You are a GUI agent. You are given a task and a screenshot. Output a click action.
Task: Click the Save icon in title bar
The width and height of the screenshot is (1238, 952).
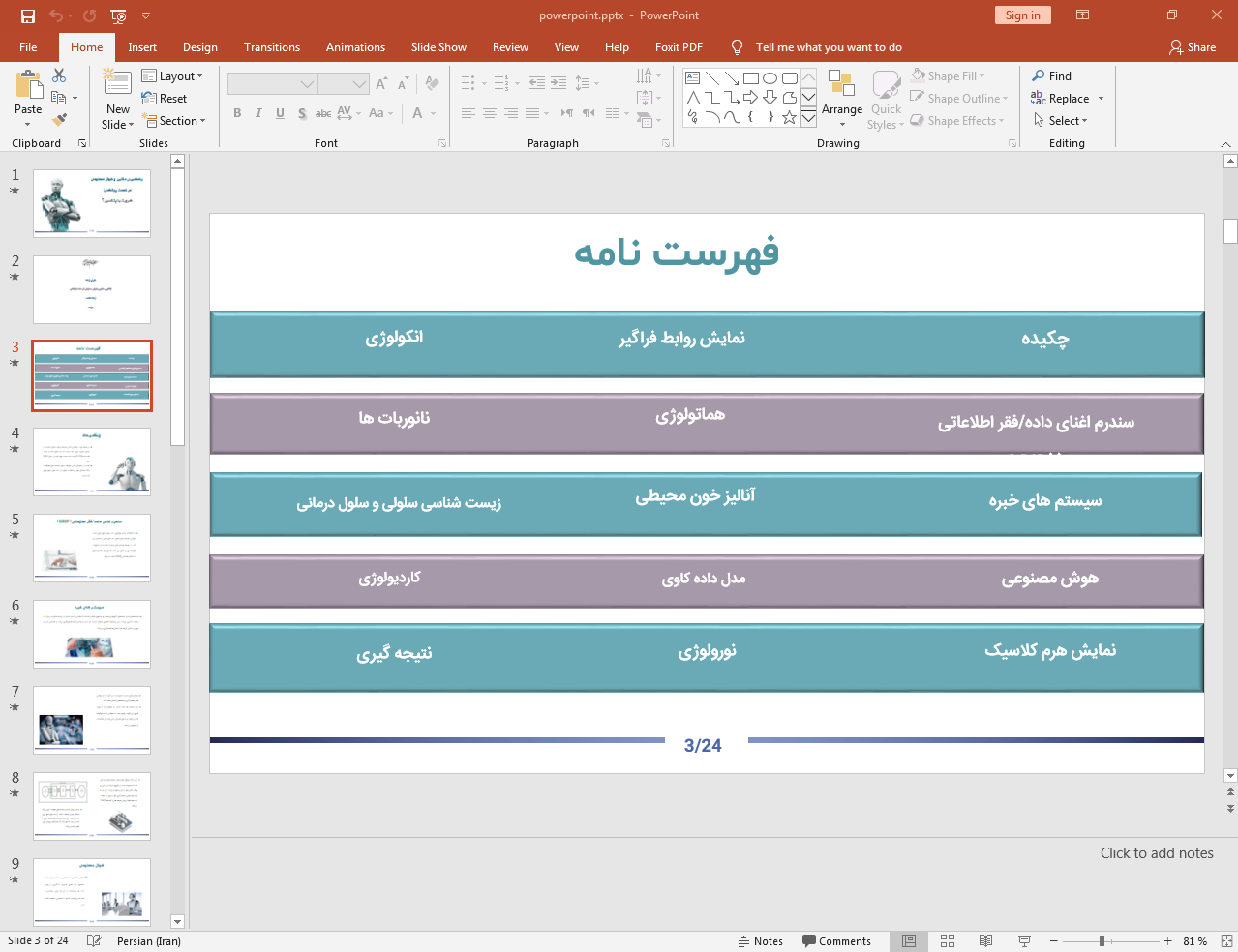coord(28,15)
